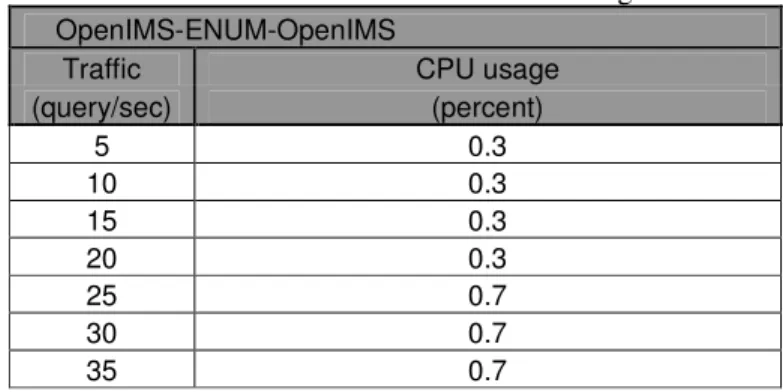Select the traffic cell with value 35

click(x=102, y=370)
